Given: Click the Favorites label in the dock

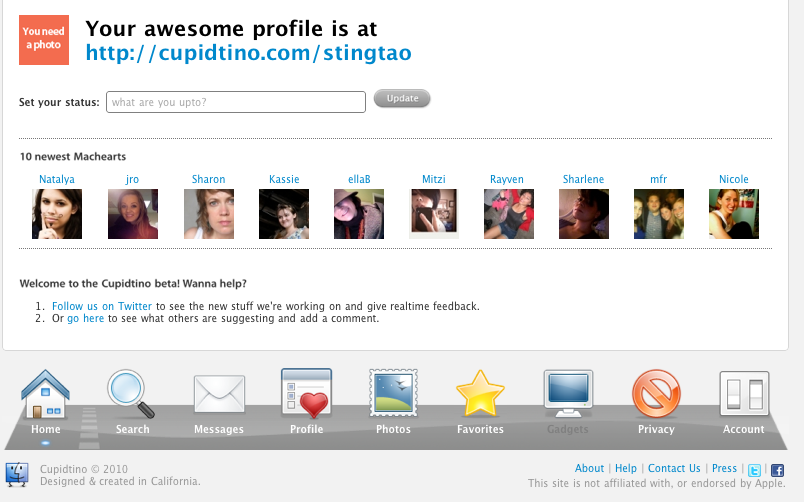Looking at the screenshot, I should (480, 429).
